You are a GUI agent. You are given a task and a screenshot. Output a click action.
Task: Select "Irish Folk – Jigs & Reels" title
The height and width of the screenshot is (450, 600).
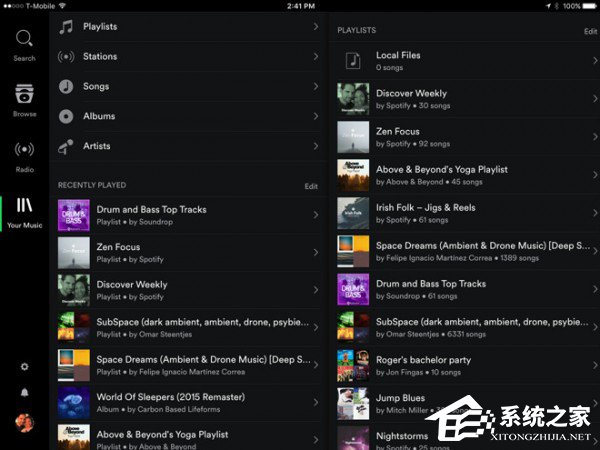click(x=426, y=208)
